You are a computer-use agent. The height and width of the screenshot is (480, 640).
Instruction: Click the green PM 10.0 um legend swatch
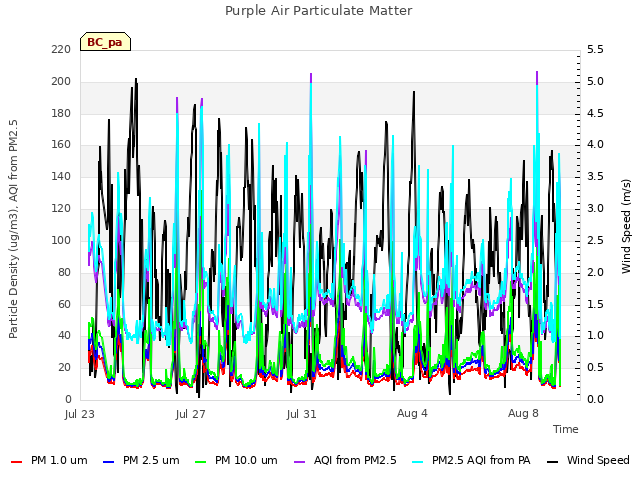click(x=200, y=462)
